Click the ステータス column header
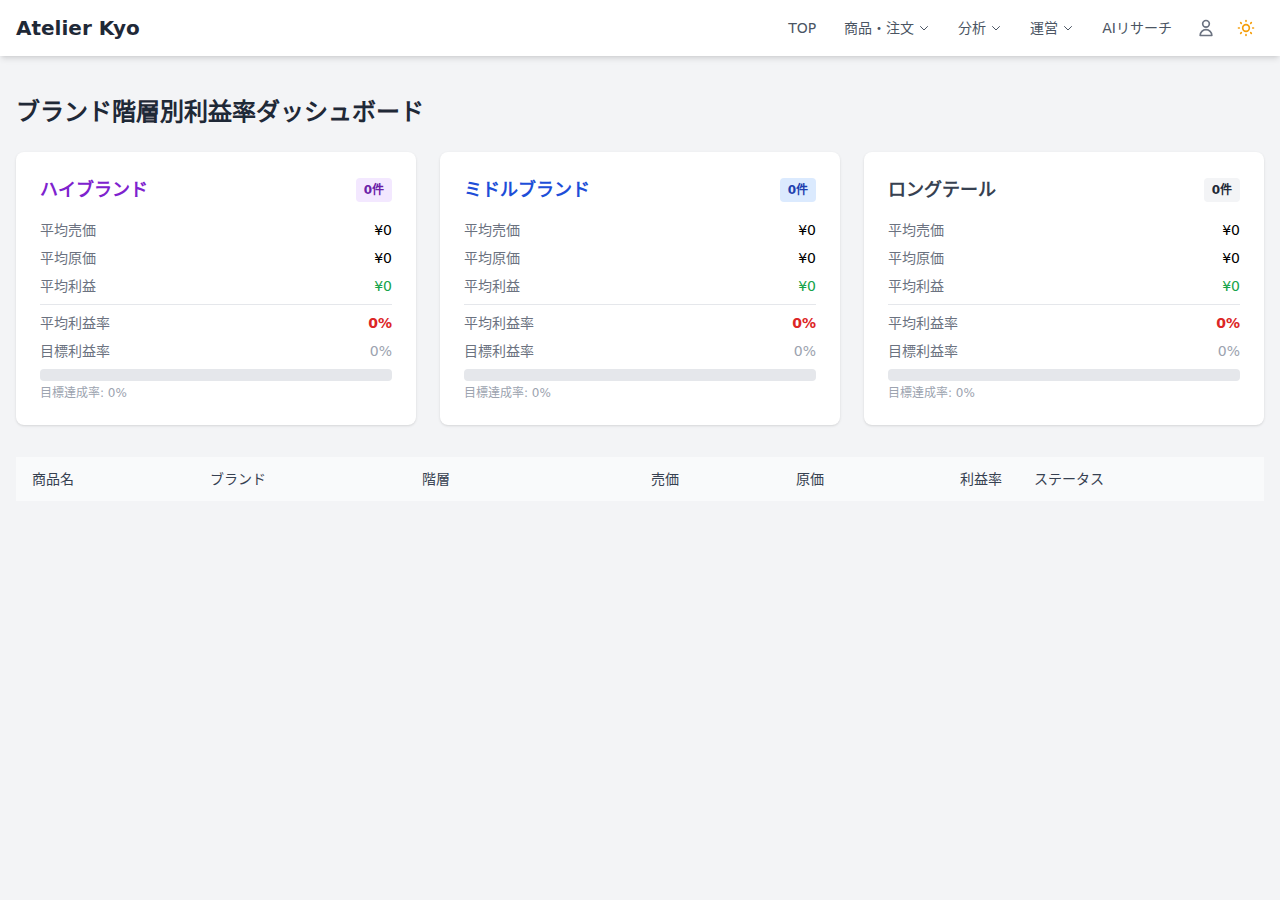Screen dimensions: 1280x900 [x=1069, y=479]
